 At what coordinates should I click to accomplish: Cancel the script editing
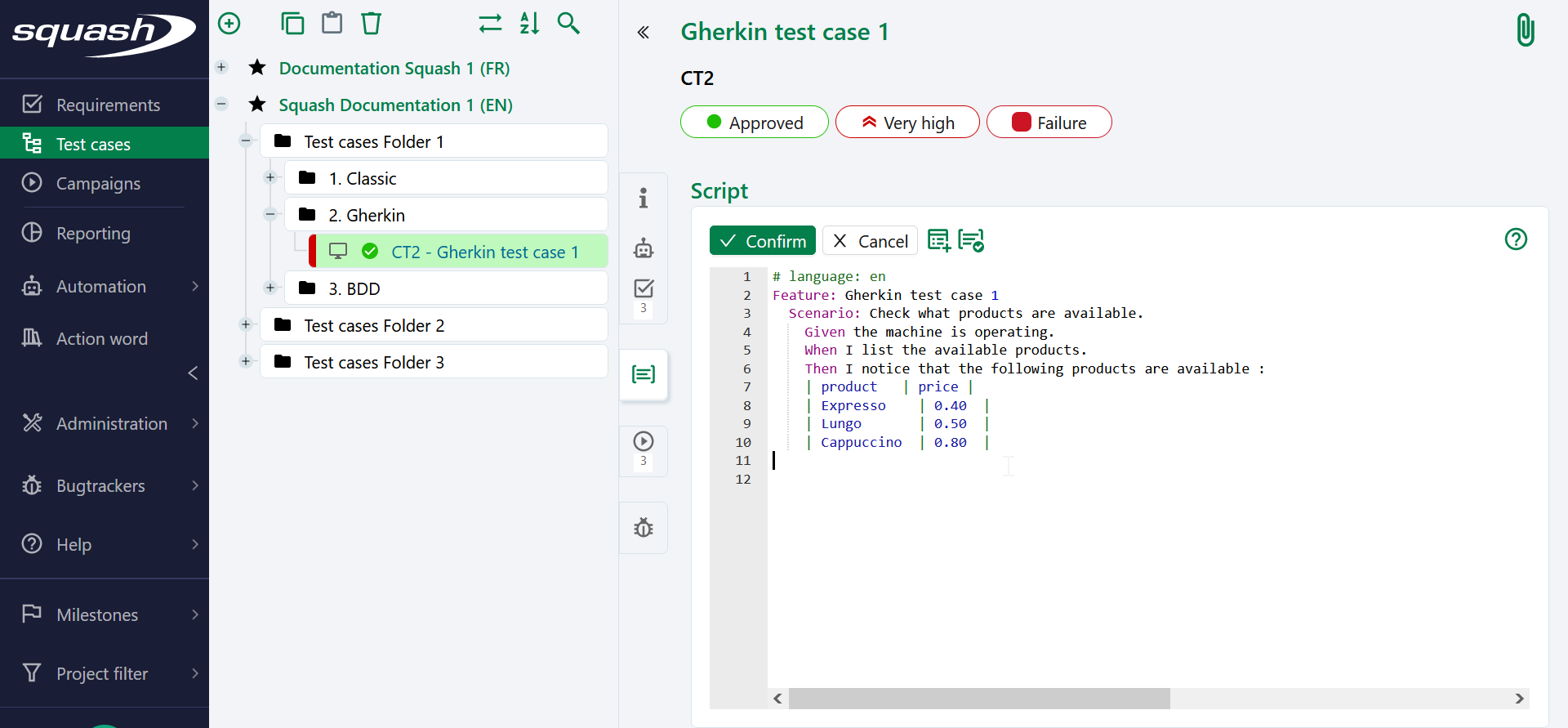(x=870, y=241)
